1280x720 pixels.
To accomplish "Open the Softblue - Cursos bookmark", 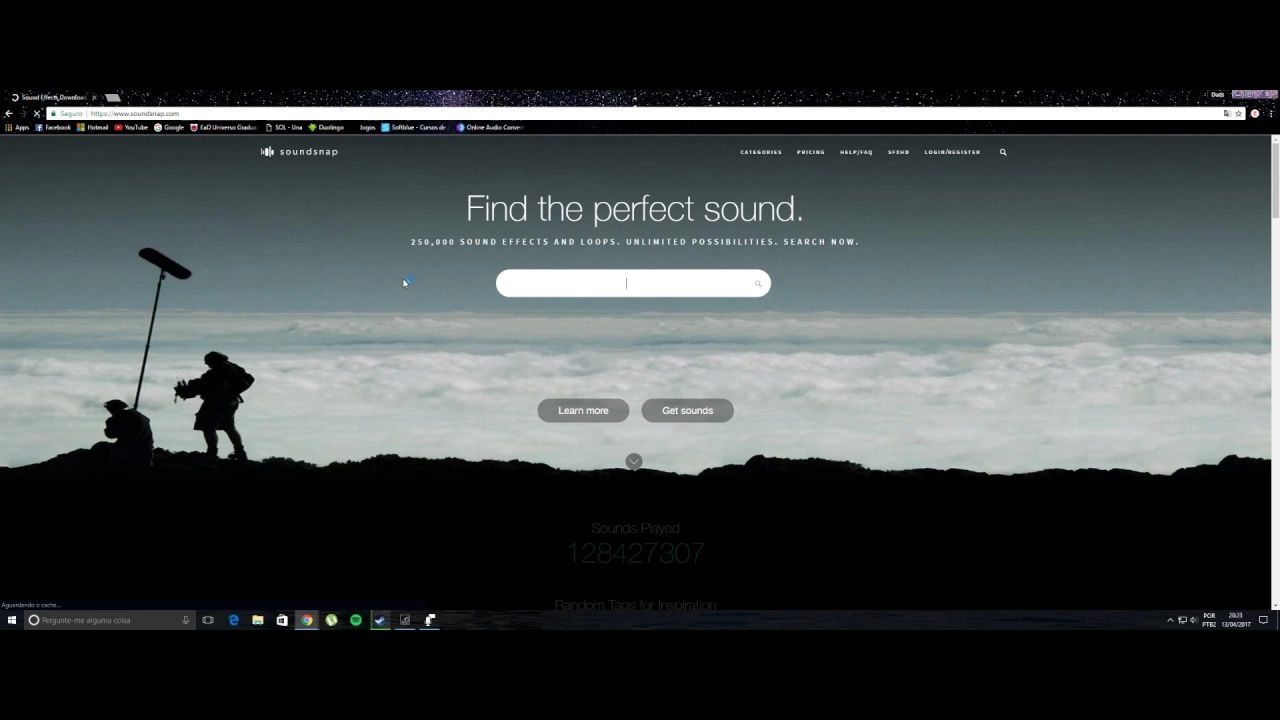I will pyautogui.click(x=414, y=128).
